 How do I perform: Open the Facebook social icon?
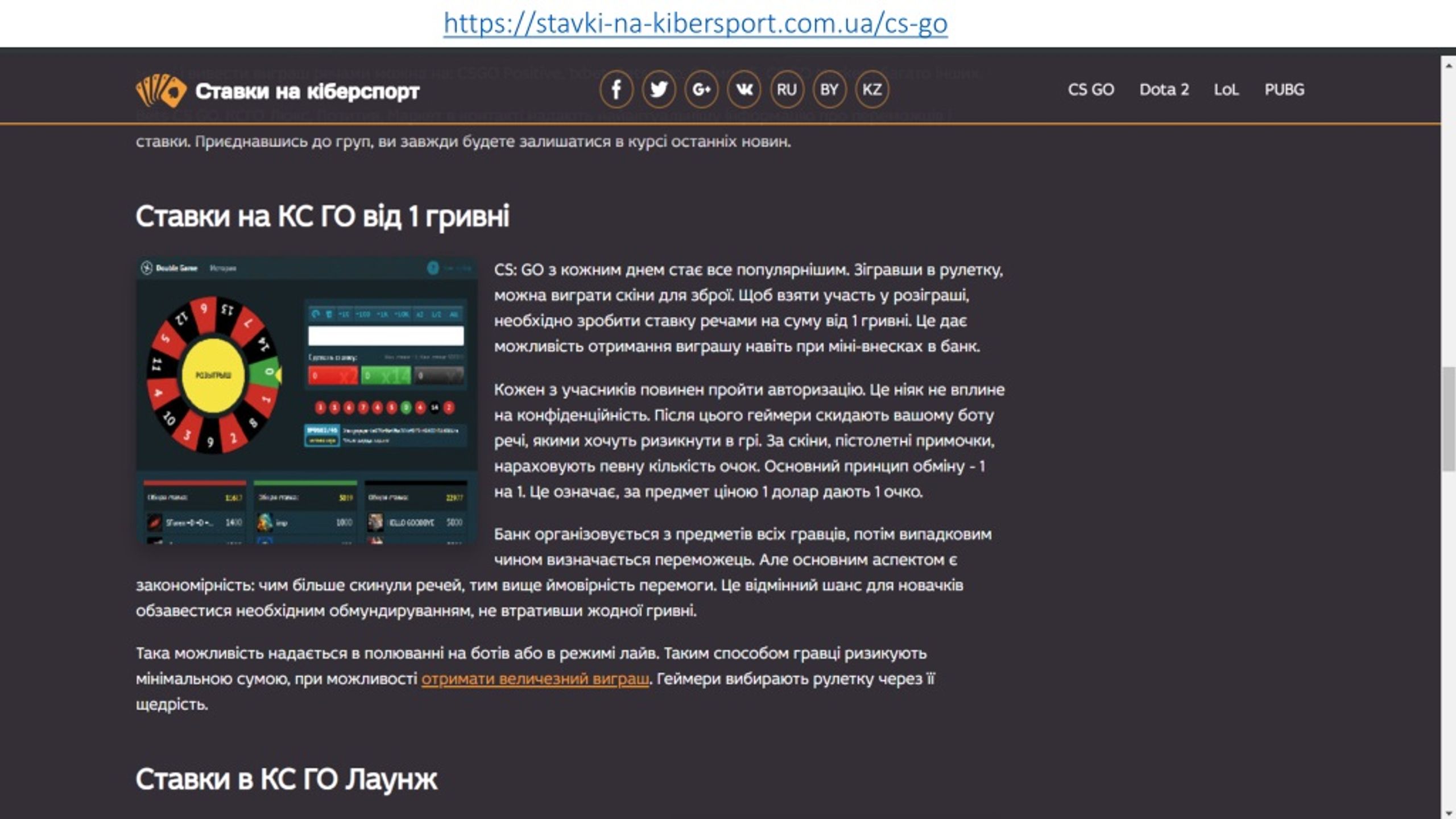[x=616, y=89]
